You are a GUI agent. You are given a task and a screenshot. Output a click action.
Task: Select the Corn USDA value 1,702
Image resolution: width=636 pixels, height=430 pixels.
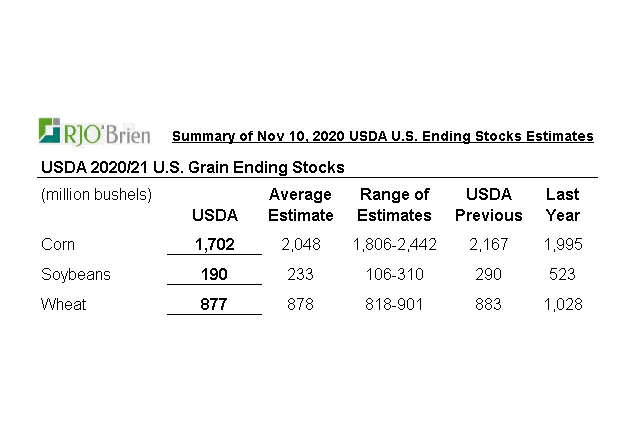pos(214,244)
